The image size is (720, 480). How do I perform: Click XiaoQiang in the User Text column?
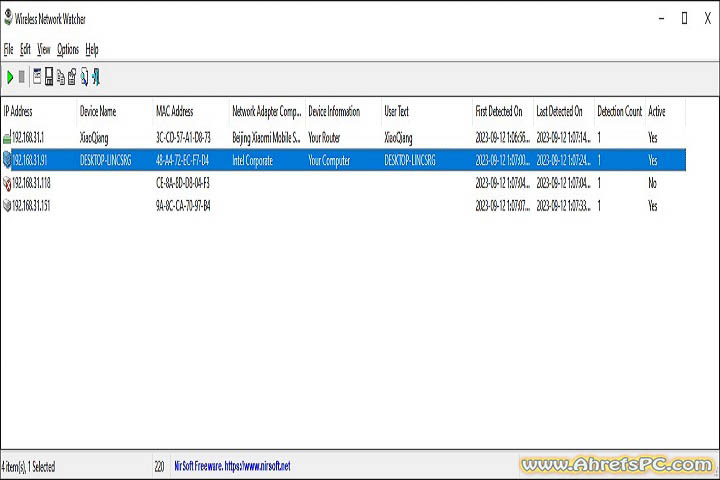(399, 137)
